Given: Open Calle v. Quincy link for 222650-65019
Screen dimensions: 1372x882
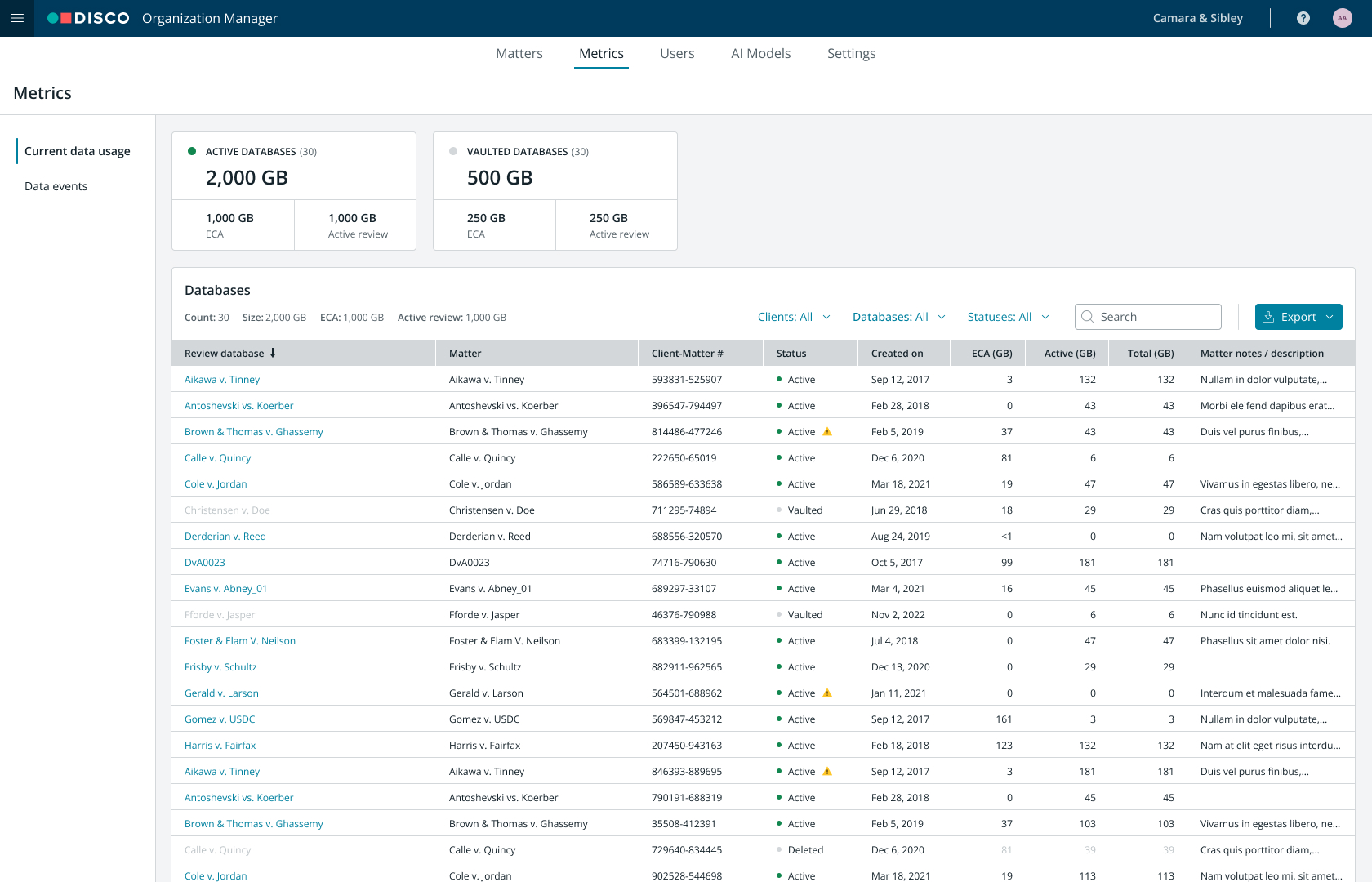Looking at the screenshot, I should [x=218, y=457].
